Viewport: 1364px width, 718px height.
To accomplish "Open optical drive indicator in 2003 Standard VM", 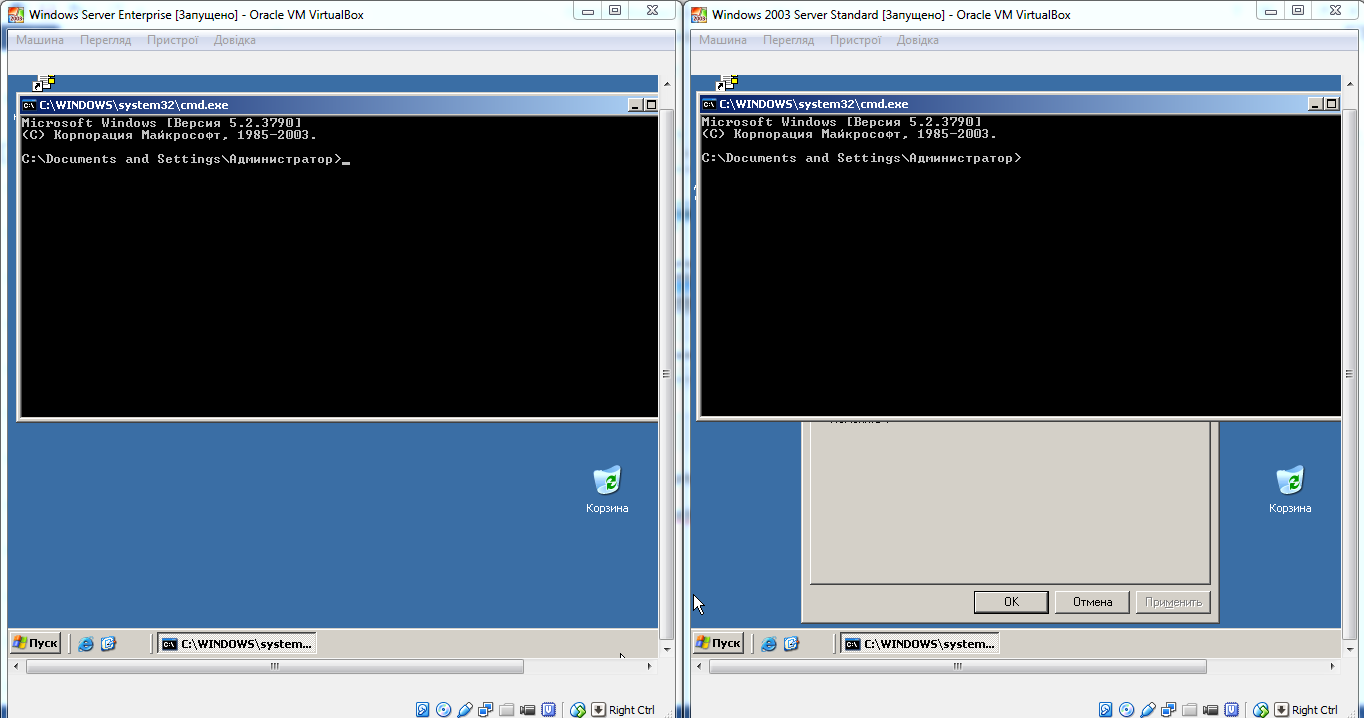I will coord(1126,710).
